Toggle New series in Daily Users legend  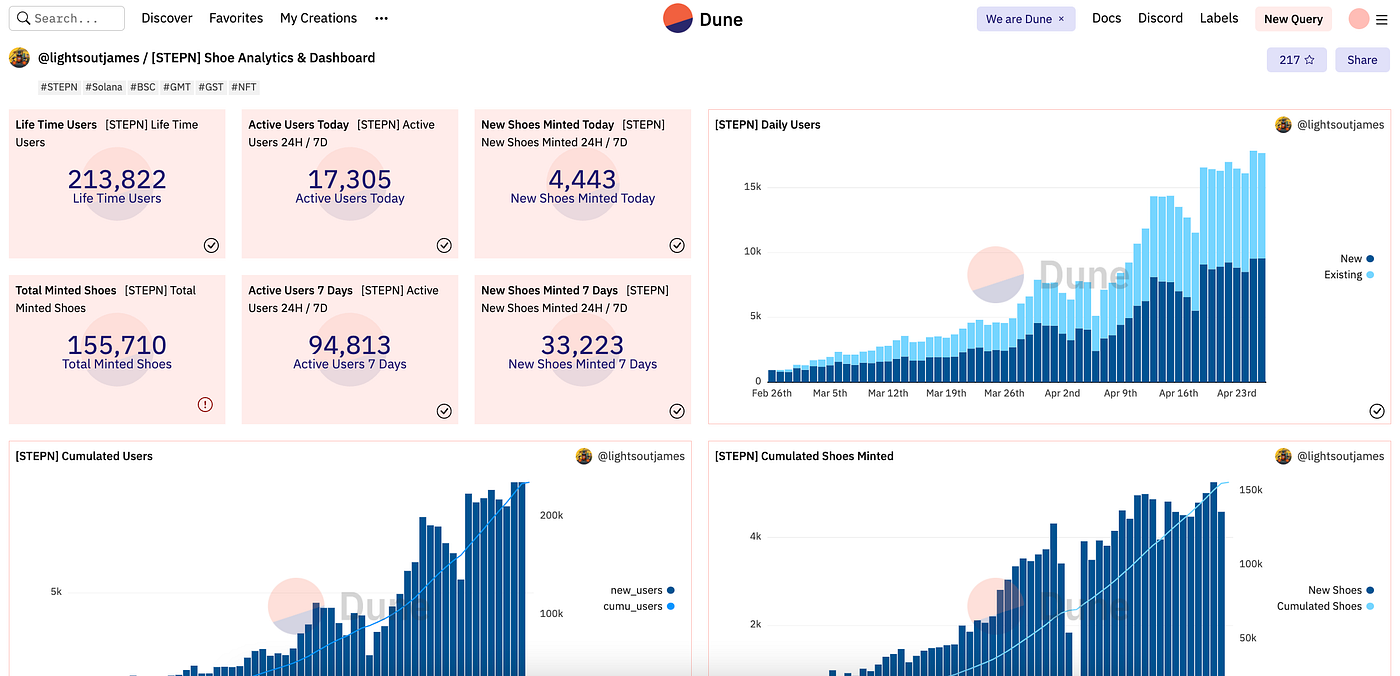point(1357,258)
